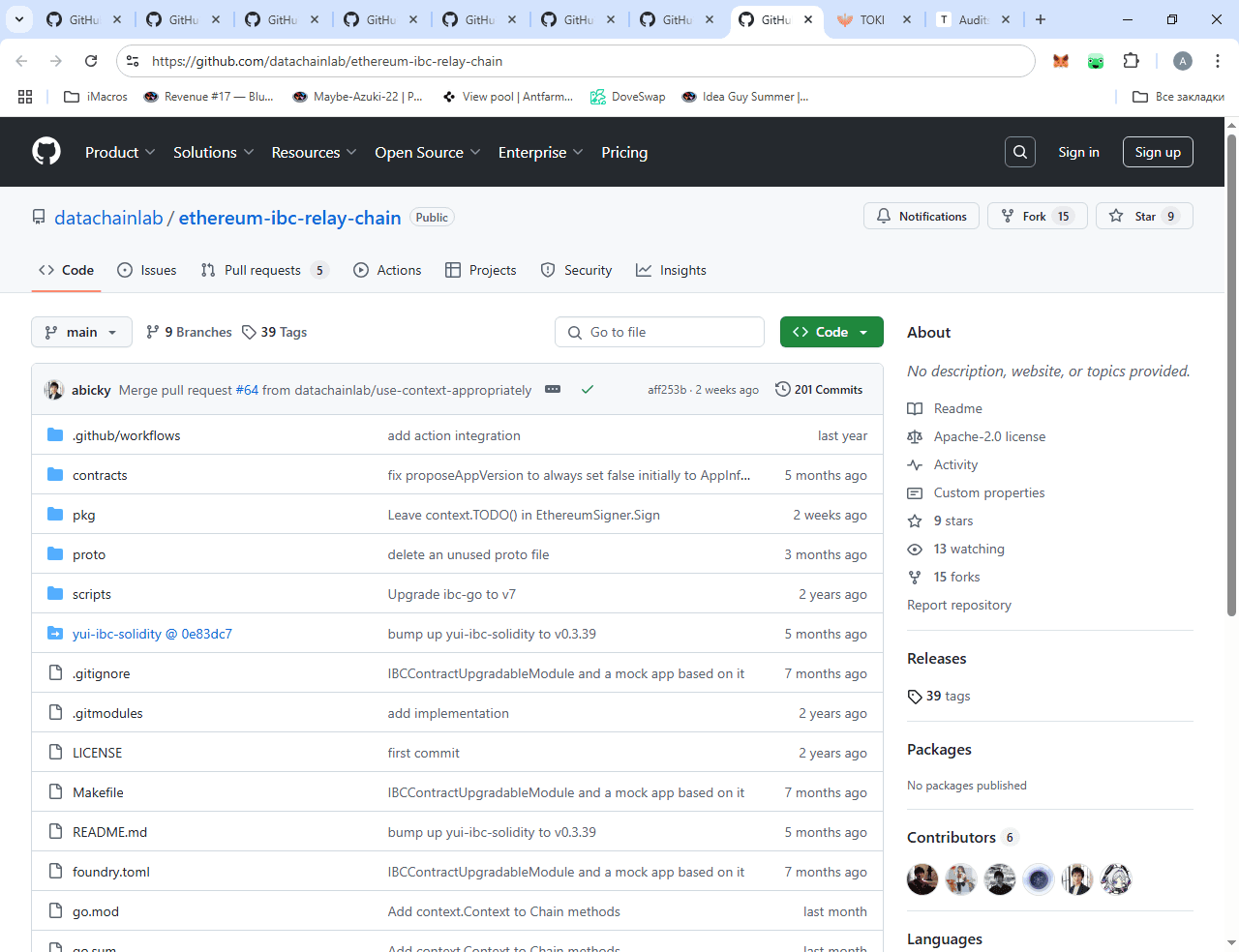This screenshot has height=952, width=1239.
Task: Click the contracts folder icon
Action: (x=55, y=475)
